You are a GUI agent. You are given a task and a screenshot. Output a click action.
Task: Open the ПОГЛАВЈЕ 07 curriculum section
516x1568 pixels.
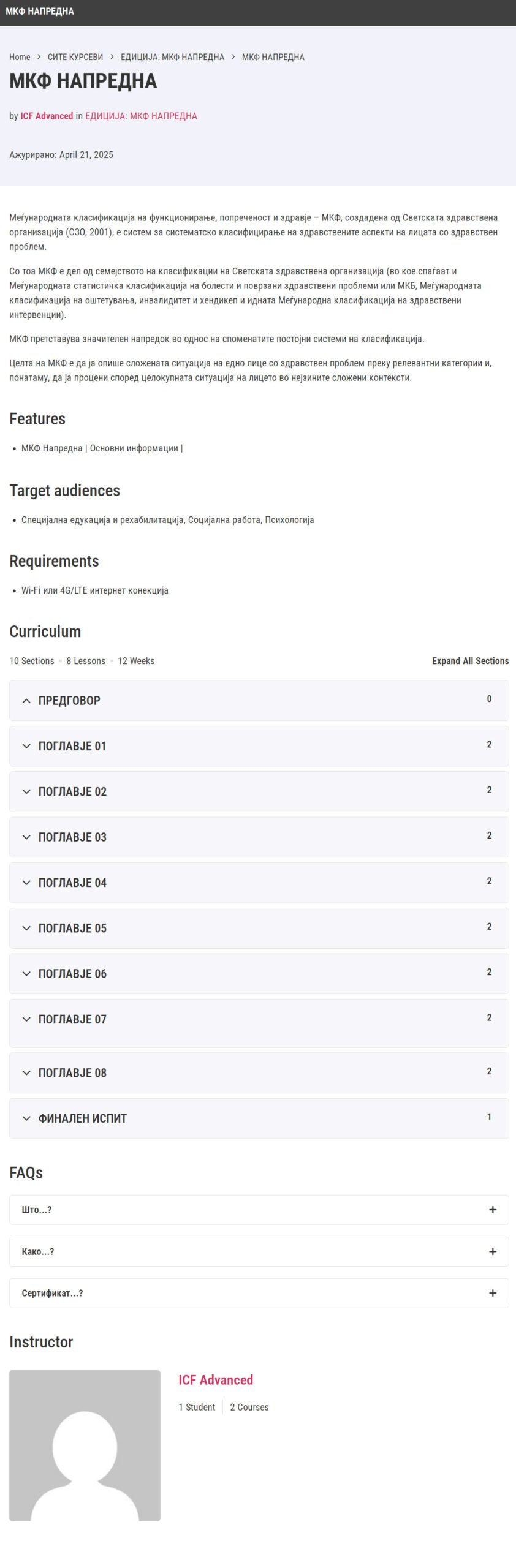[72, 1019]
